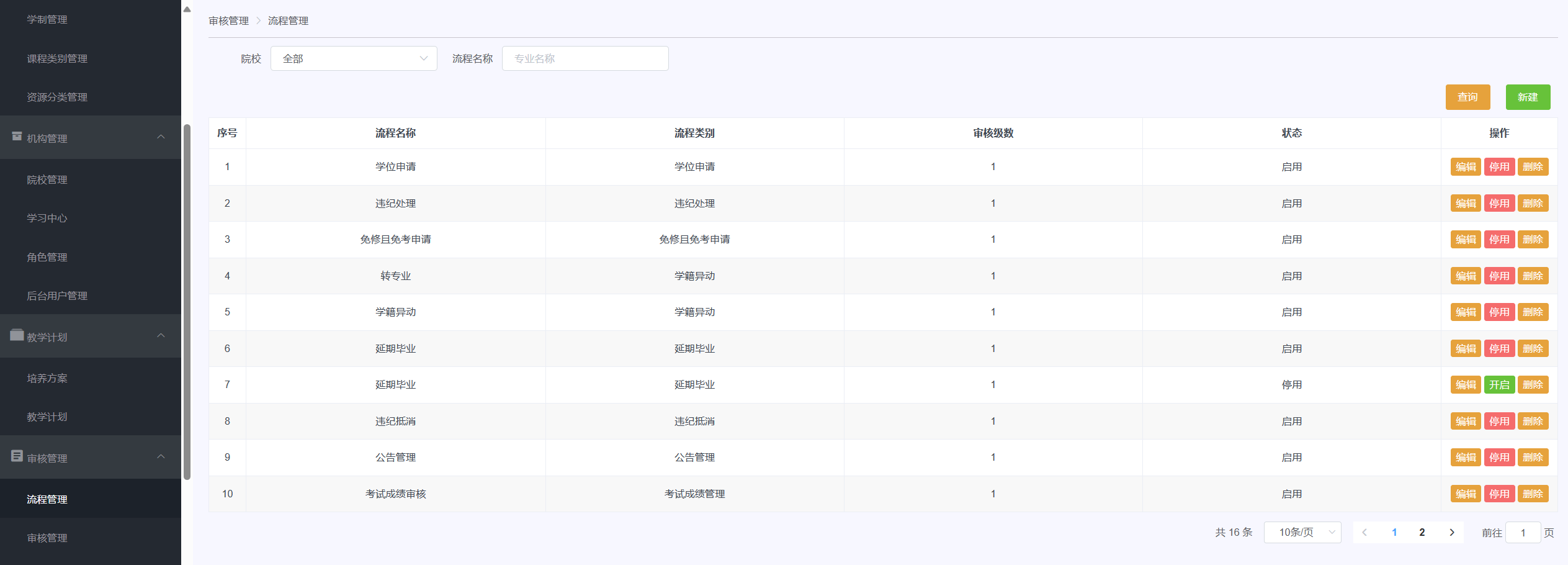Open the 10条/页 page size dropdown
1568x565 pixels.
(1302, 532)
